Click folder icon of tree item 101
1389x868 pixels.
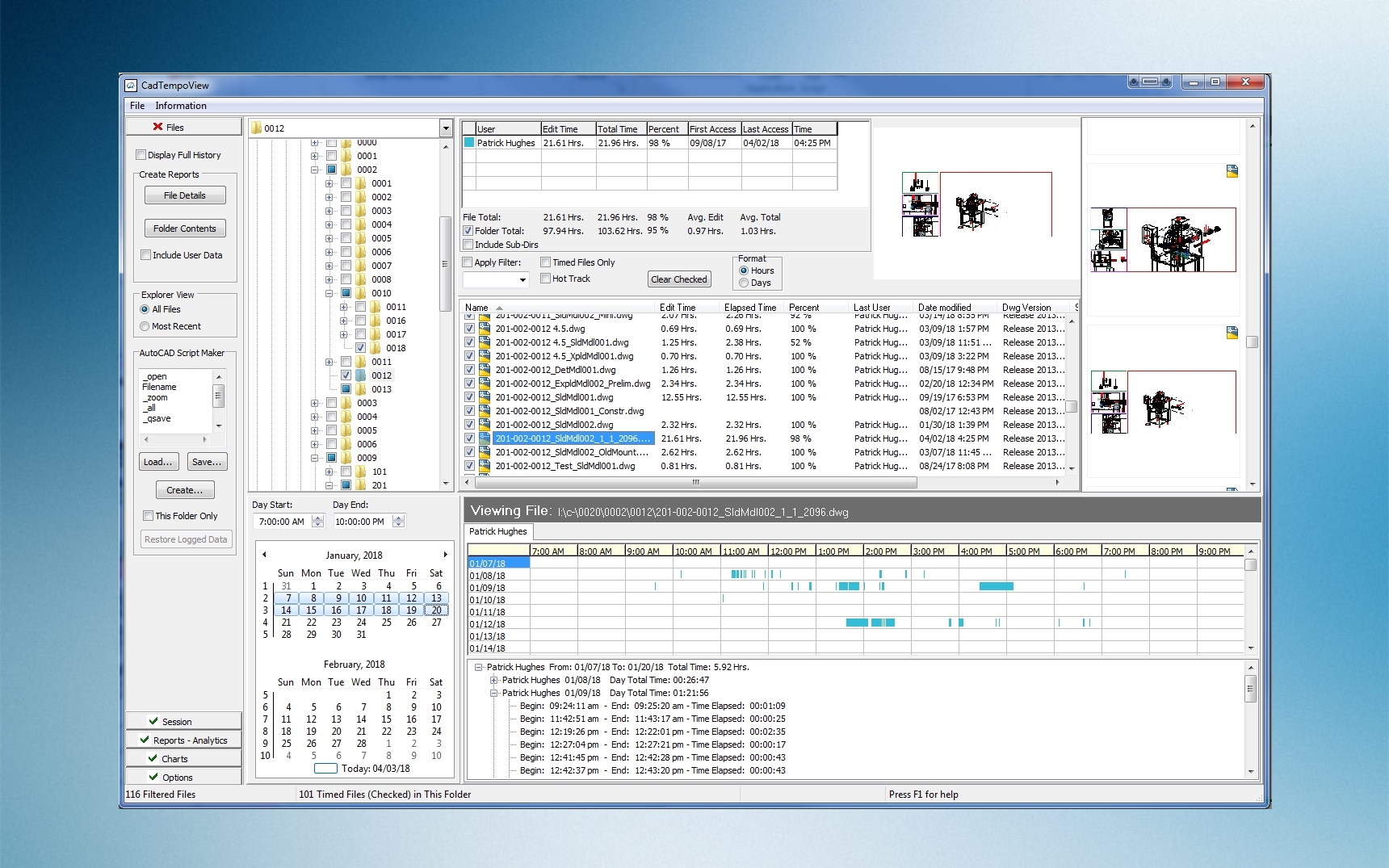point(361,472)
